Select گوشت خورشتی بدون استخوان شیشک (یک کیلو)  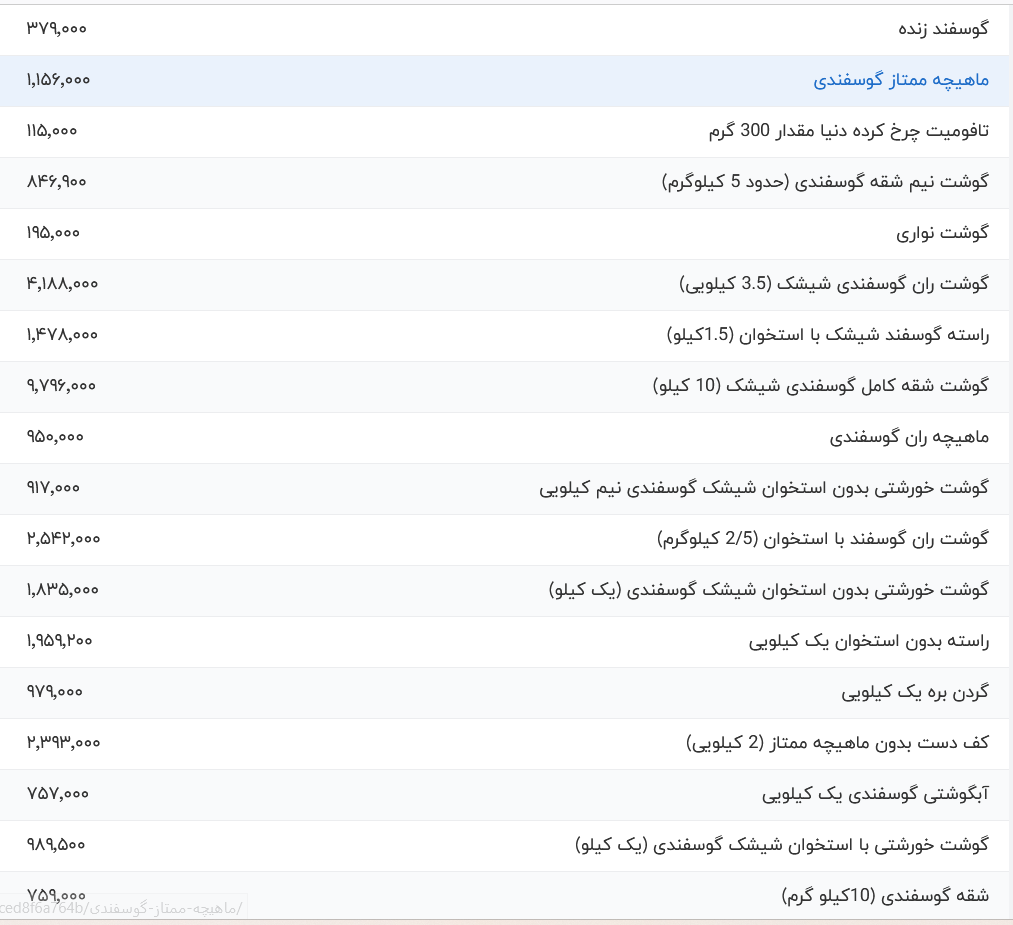[x=769, y=590]
